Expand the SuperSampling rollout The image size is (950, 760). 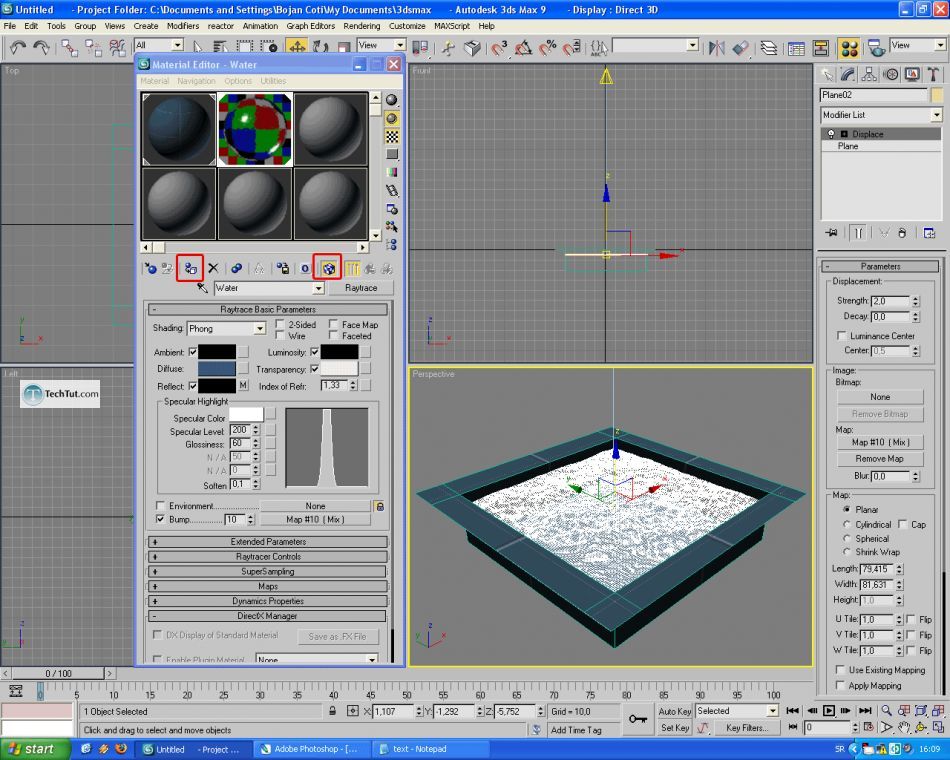[x=268, y=571]
